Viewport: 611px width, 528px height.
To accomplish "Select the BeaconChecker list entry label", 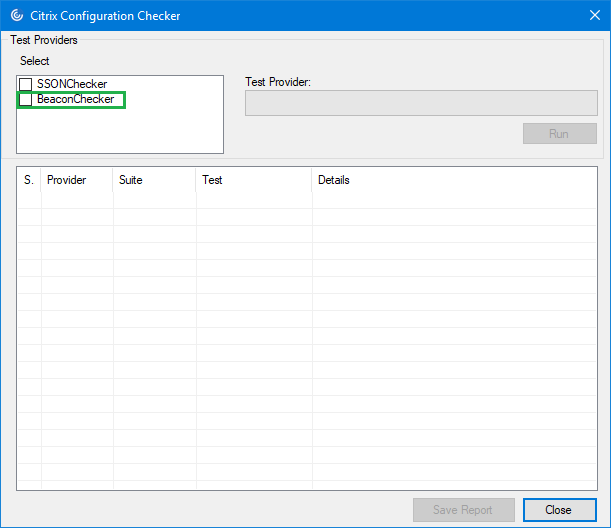I will click(x=76, y=99).
